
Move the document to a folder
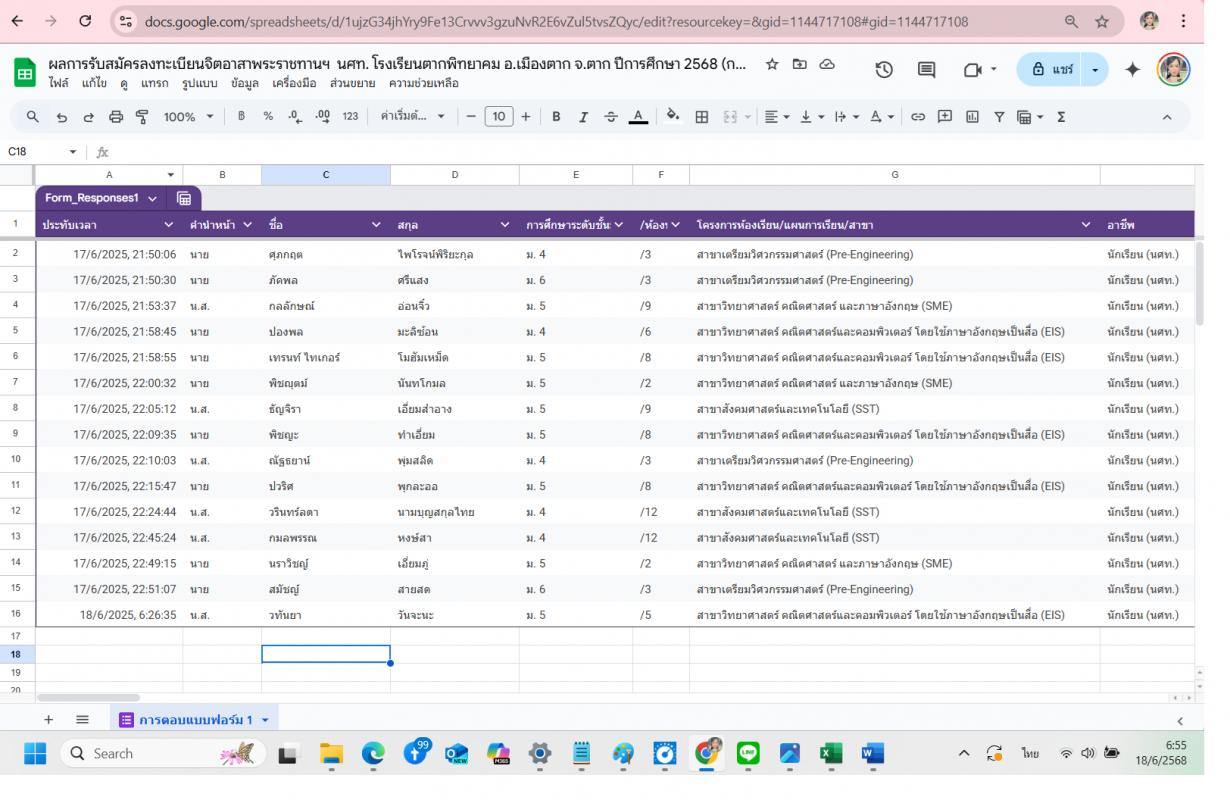pos(800,64)
